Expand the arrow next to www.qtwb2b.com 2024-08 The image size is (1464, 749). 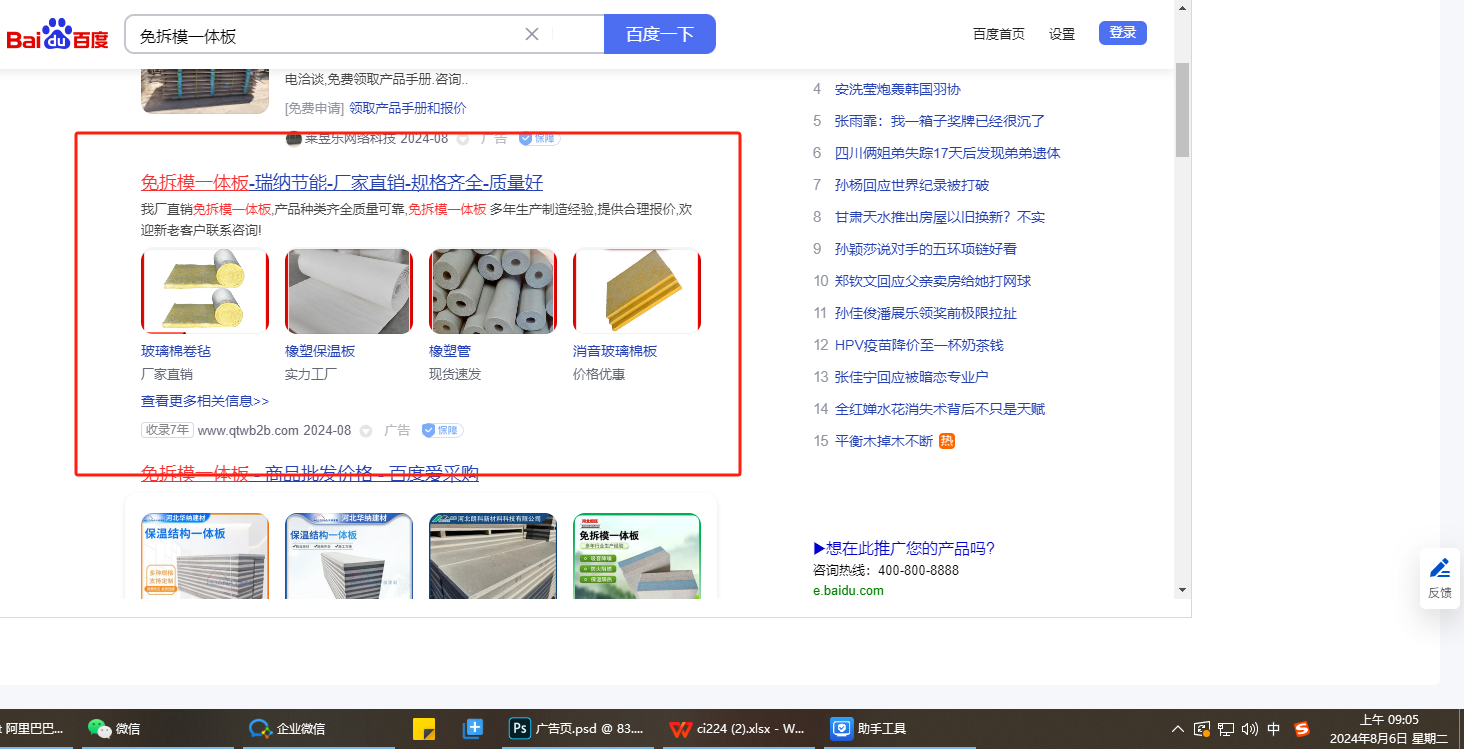(x=366, y=431)
